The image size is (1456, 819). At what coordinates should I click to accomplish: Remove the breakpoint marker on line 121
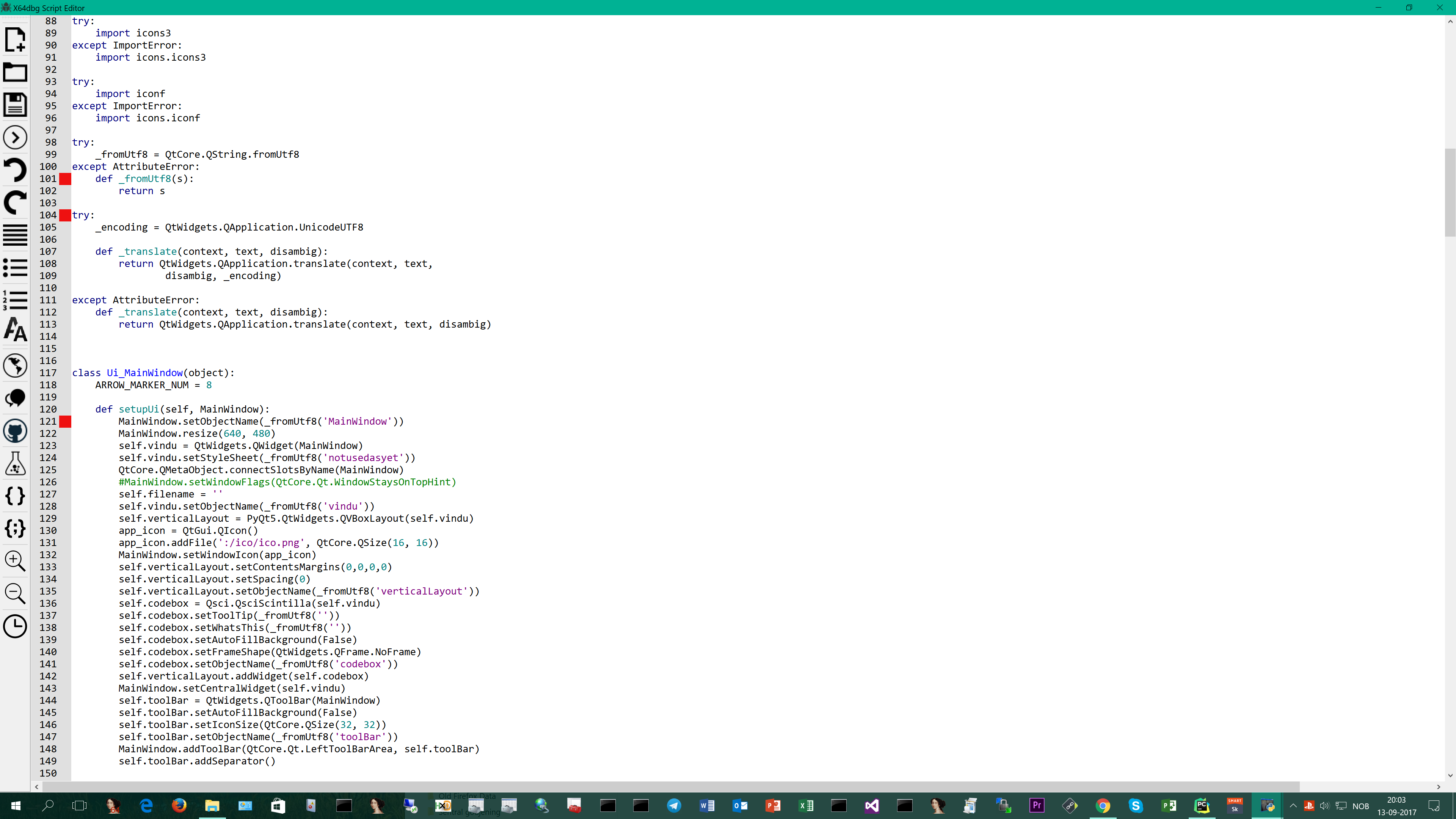[x=65, y=422]
